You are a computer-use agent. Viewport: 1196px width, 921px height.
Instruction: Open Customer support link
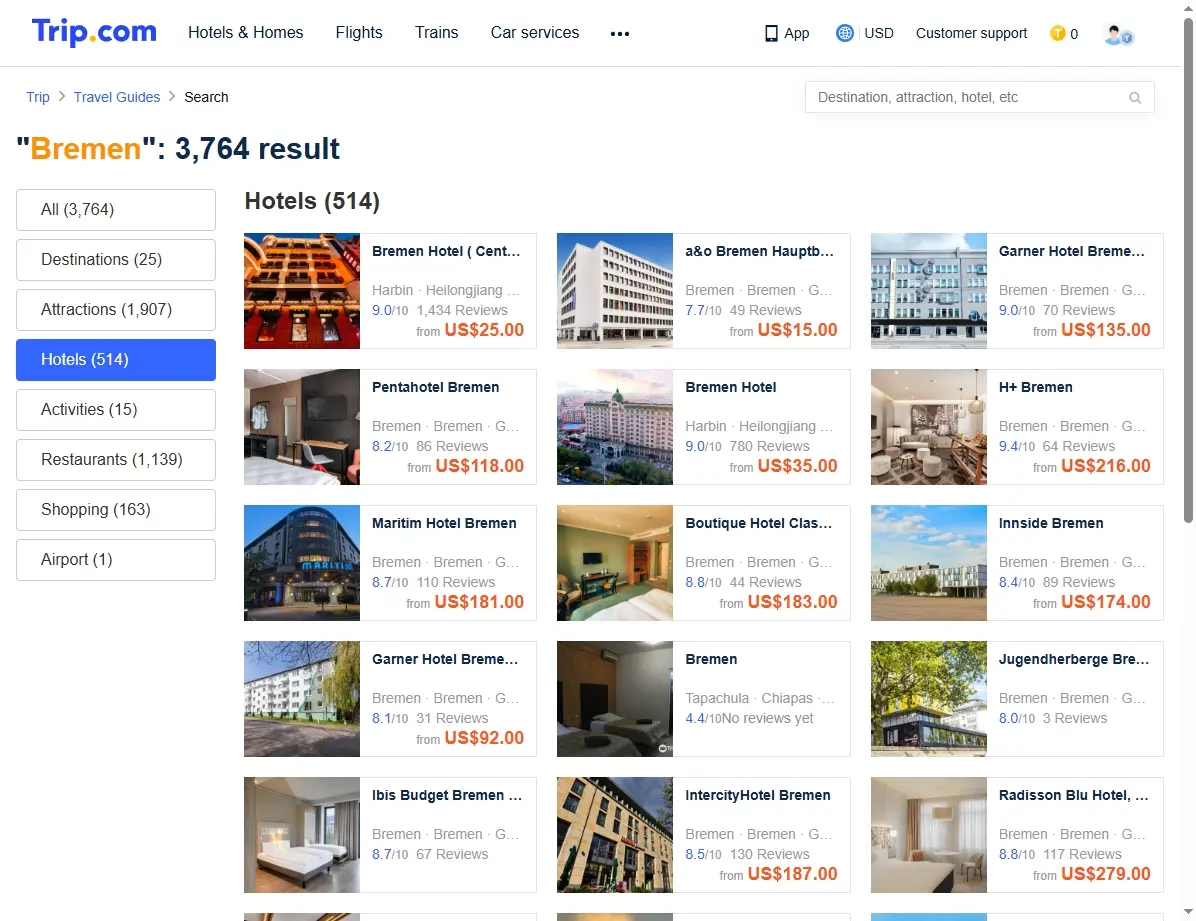(x=971, y=33)
